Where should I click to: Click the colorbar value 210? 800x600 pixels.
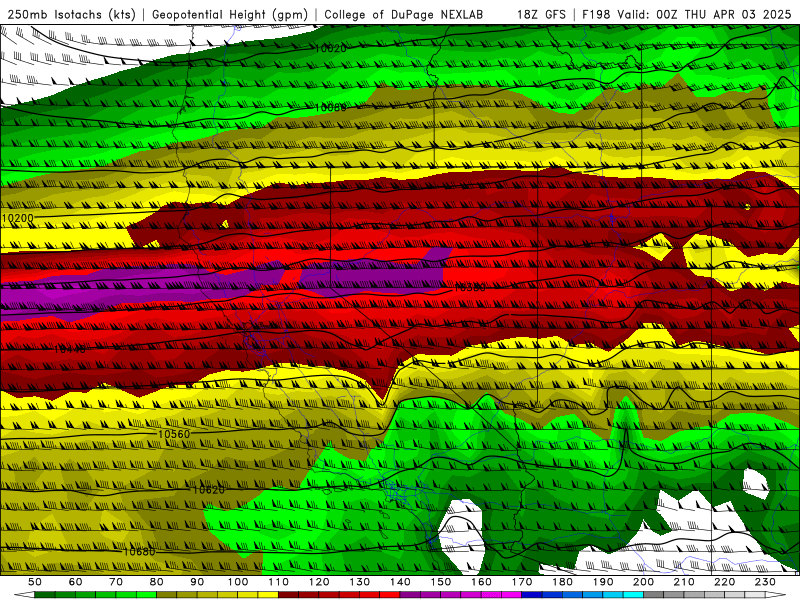click(x=684, y=582)
